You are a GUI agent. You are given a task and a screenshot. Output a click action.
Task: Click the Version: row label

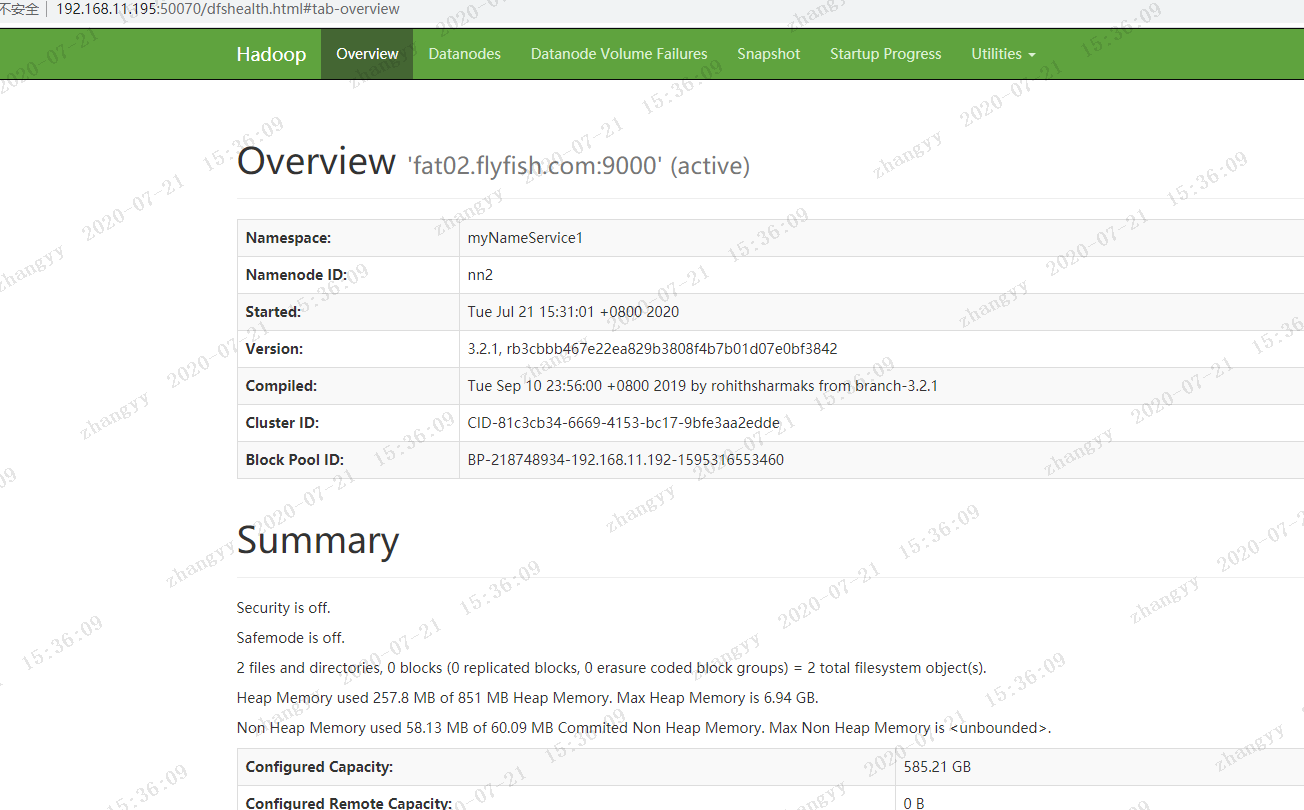[274, 349]
